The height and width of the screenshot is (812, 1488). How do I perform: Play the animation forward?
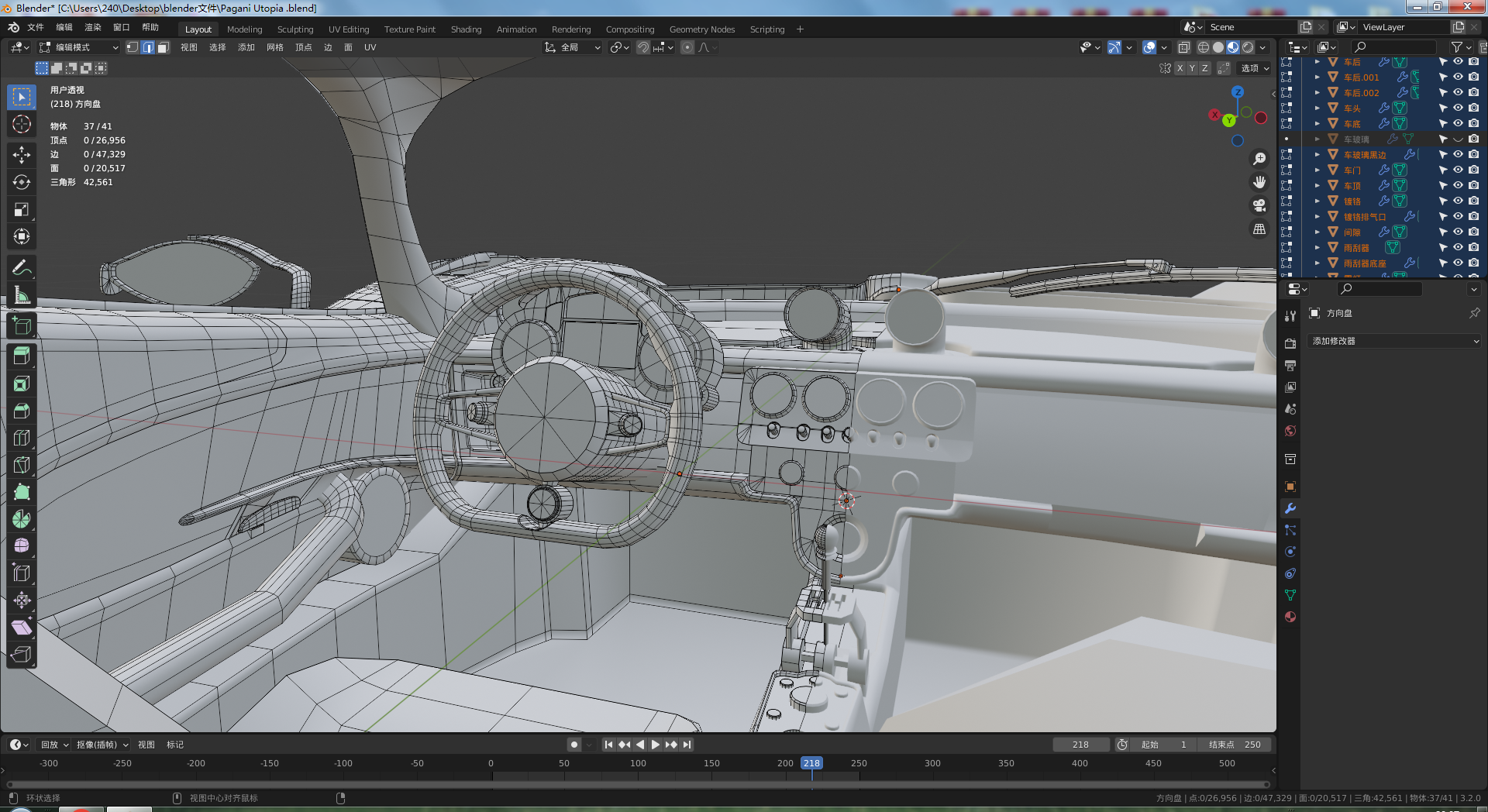656,745
